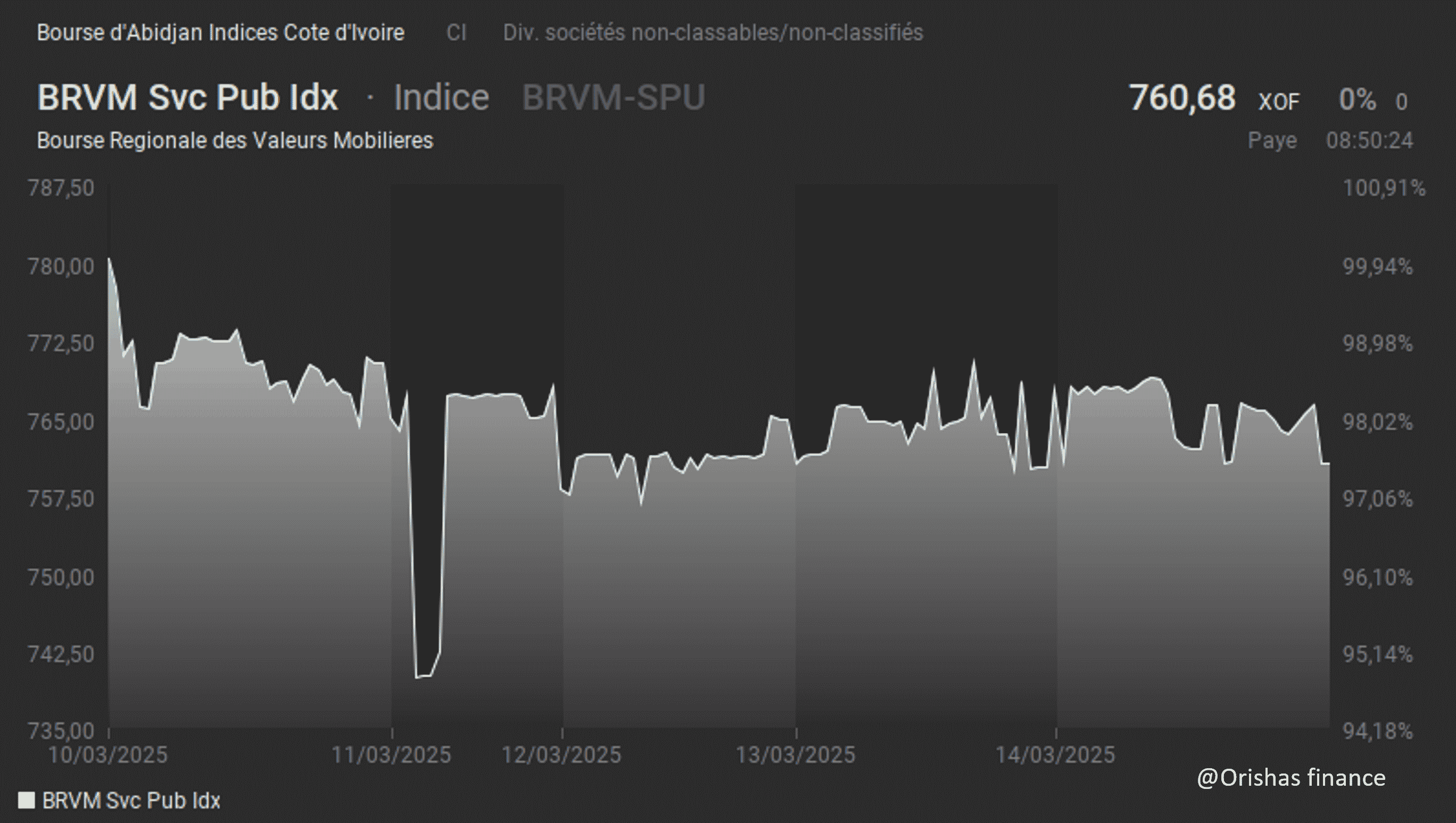
Task: Click the 14/03/2025 date axis marker
Action: click(x=1055, y=754)
